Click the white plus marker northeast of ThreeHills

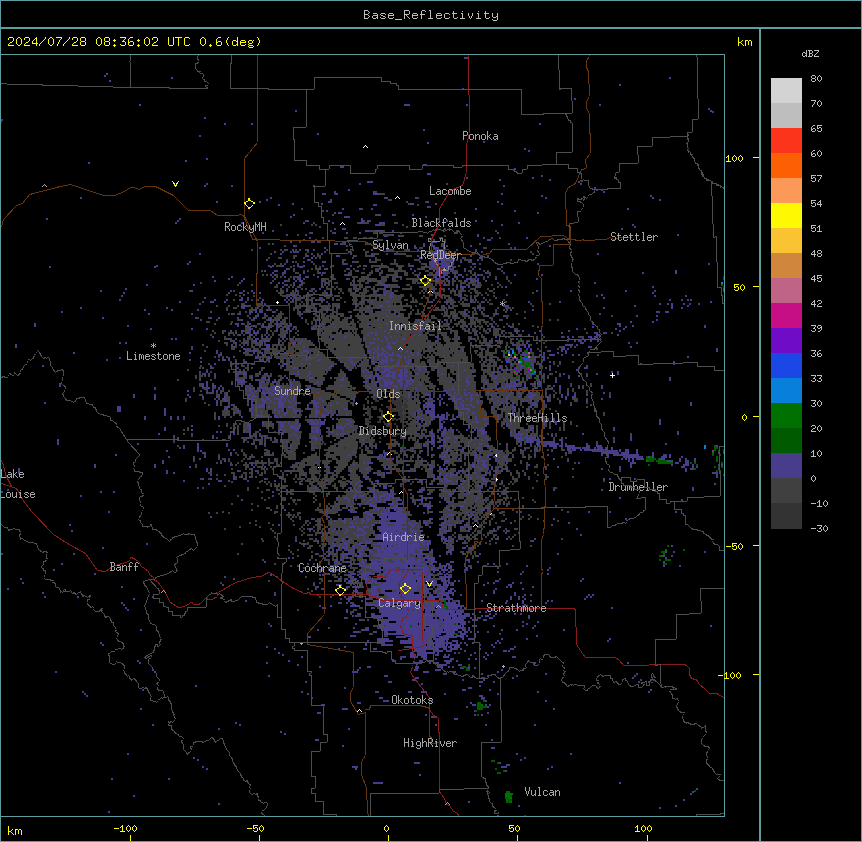click(612, 375)
